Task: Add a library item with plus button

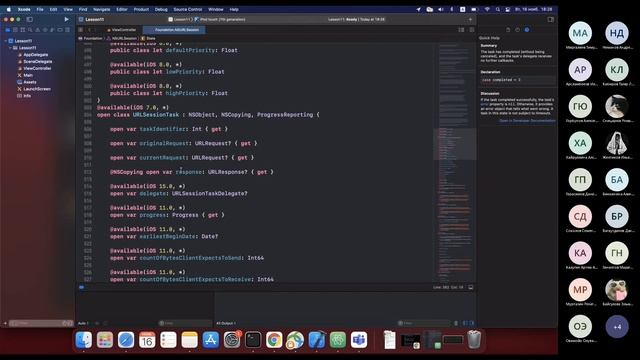Action: [x=470, y=19]
